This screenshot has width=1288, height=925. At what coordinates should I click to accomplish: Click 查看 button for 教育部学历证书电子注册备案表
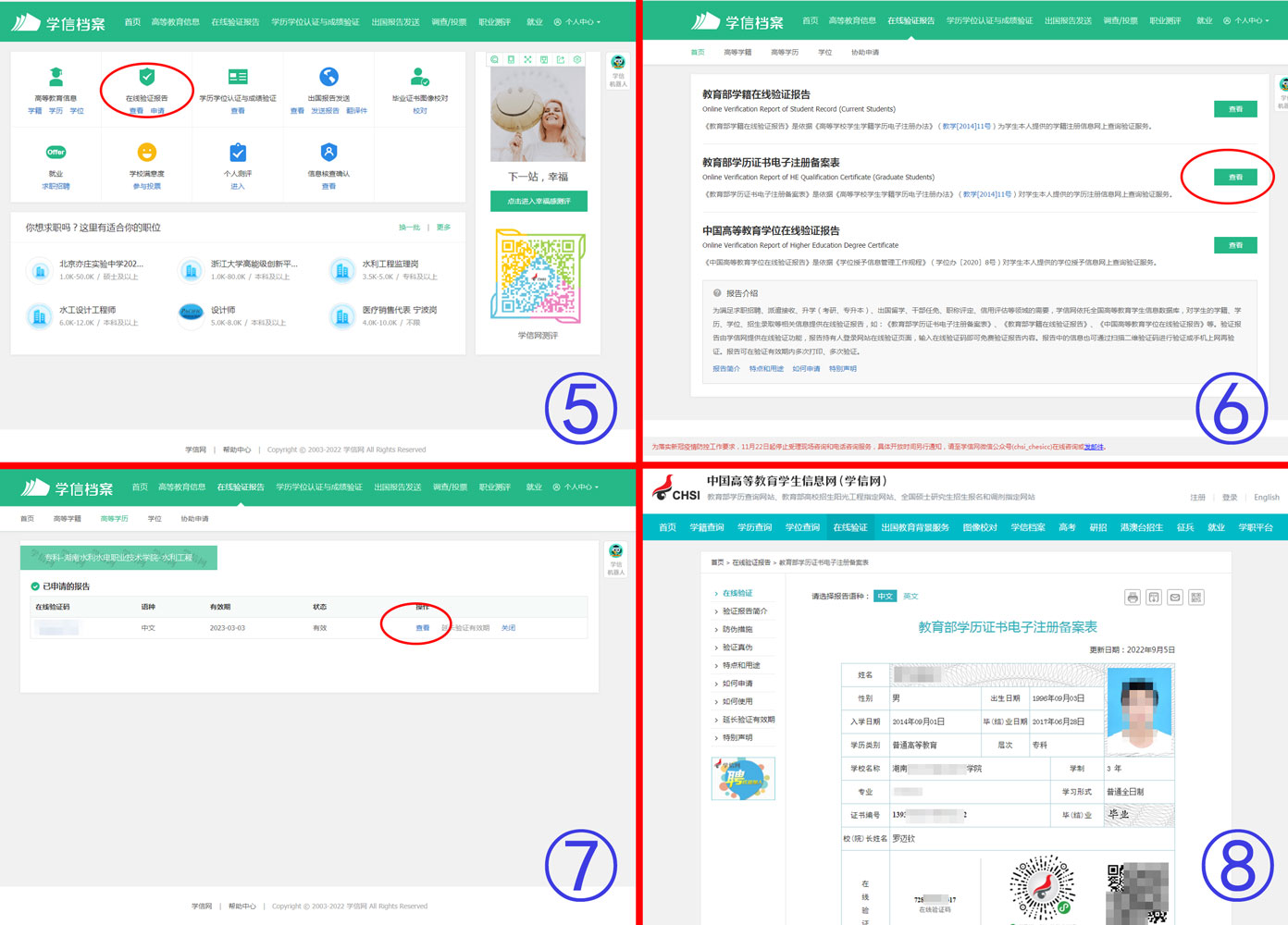pos(1235,177)
